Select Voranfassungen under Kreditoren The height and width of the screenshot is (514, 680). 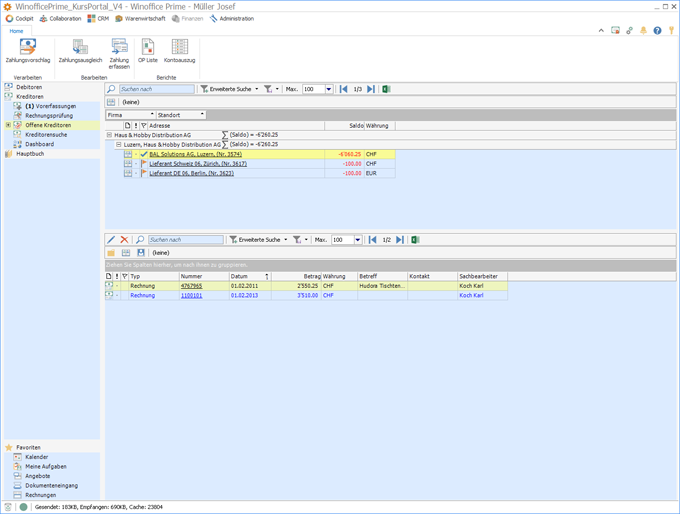(50, 106)
